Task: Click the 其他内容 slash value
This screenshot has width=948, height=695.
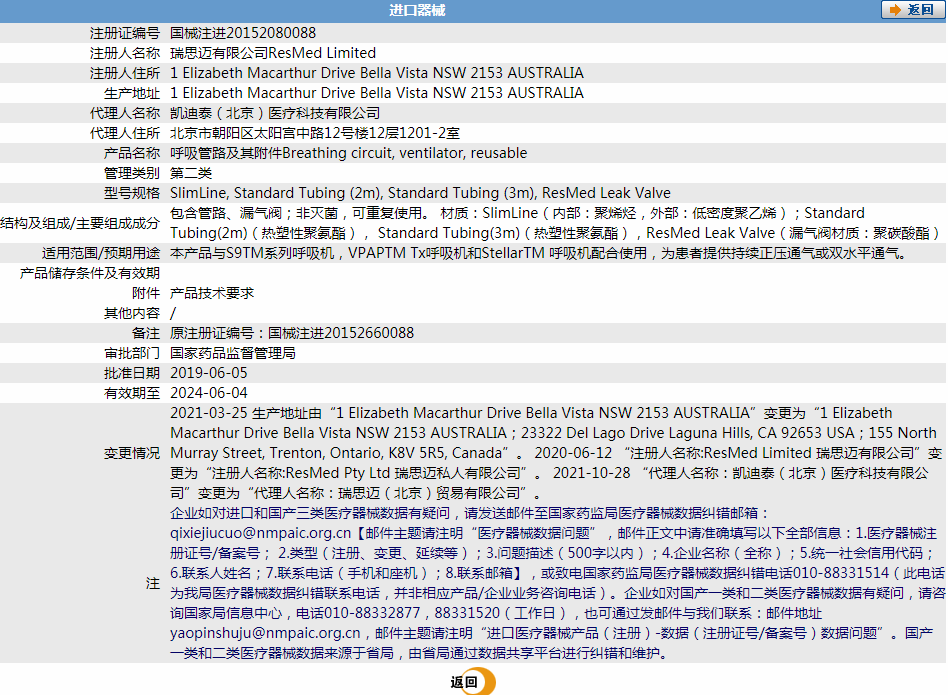Action: click(173, 313)
